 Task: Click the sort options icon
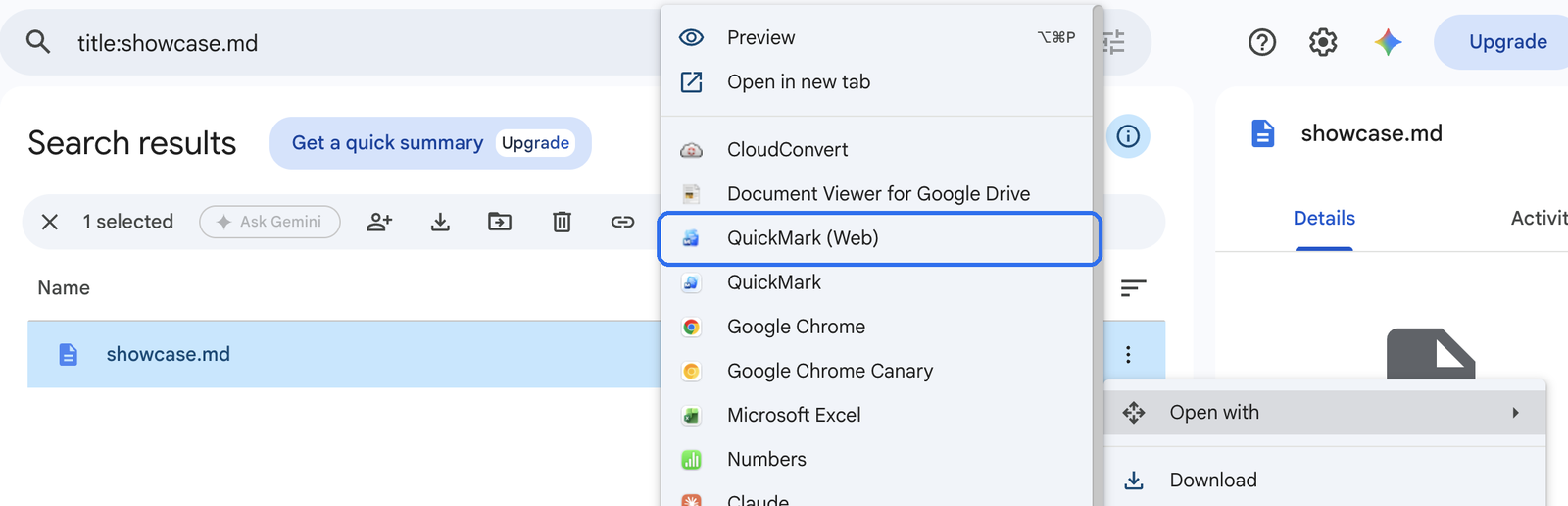pos(1133,287)
